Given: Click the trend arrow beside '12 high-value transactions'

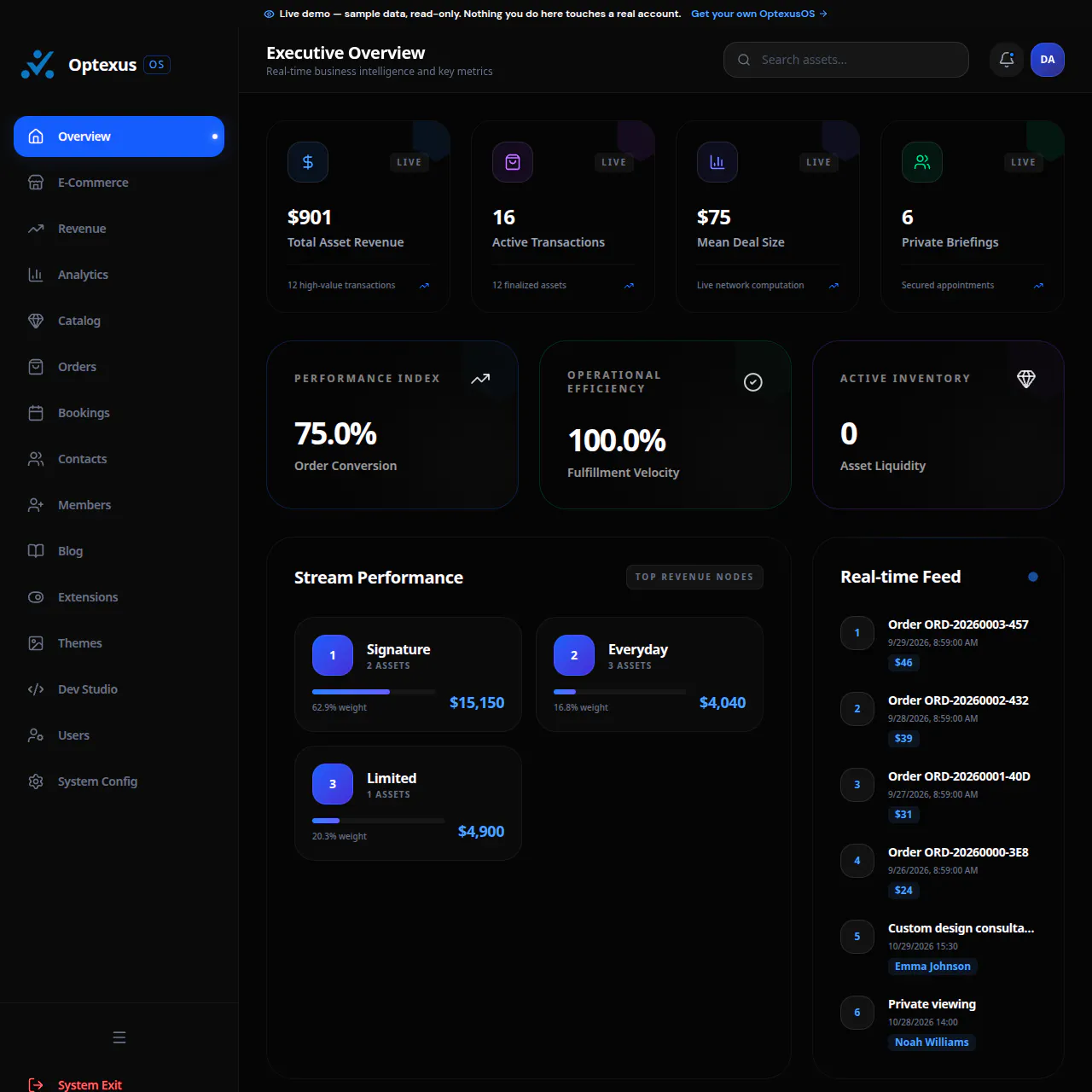Looking at the screenshot, I should pos(424,286).
